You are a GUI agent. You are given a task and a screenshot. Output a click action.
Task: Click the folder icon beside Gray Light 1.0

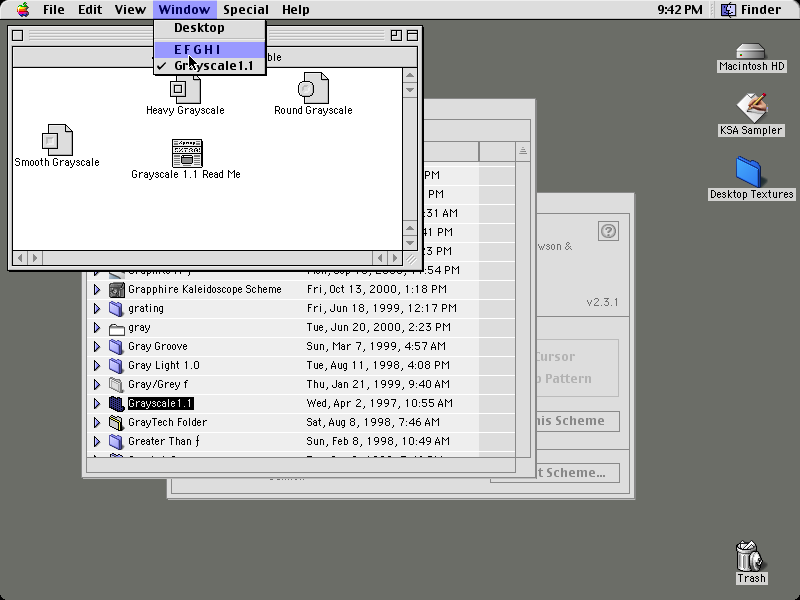117,366
